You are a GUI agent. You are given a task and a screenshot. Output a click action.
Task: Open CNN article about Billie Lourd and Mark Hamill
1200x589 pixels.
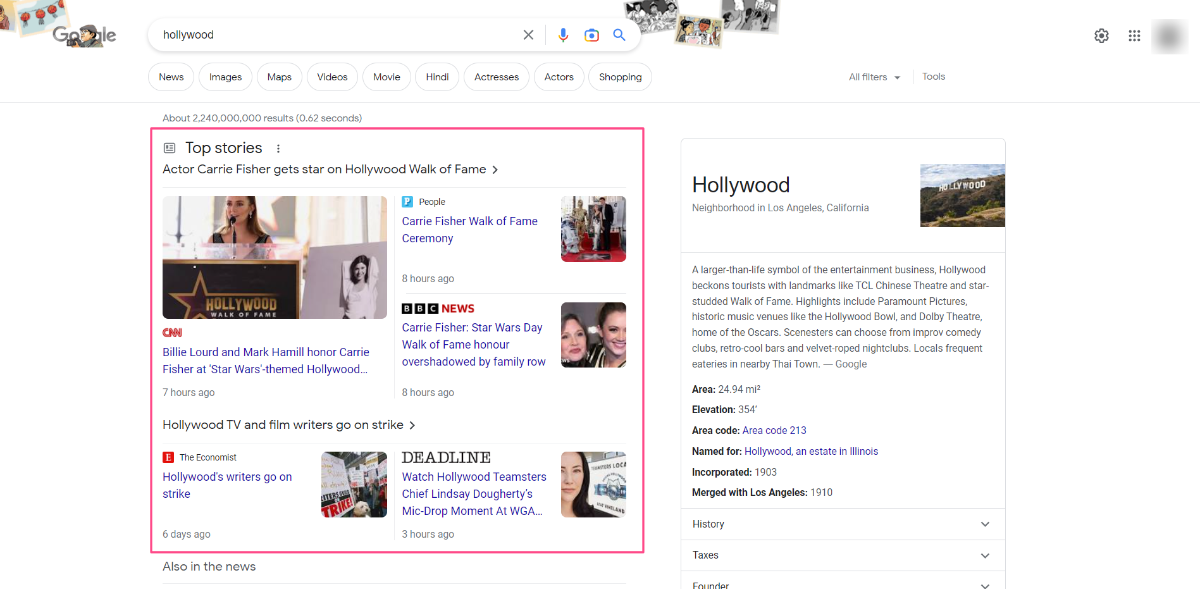click(266, 361)
